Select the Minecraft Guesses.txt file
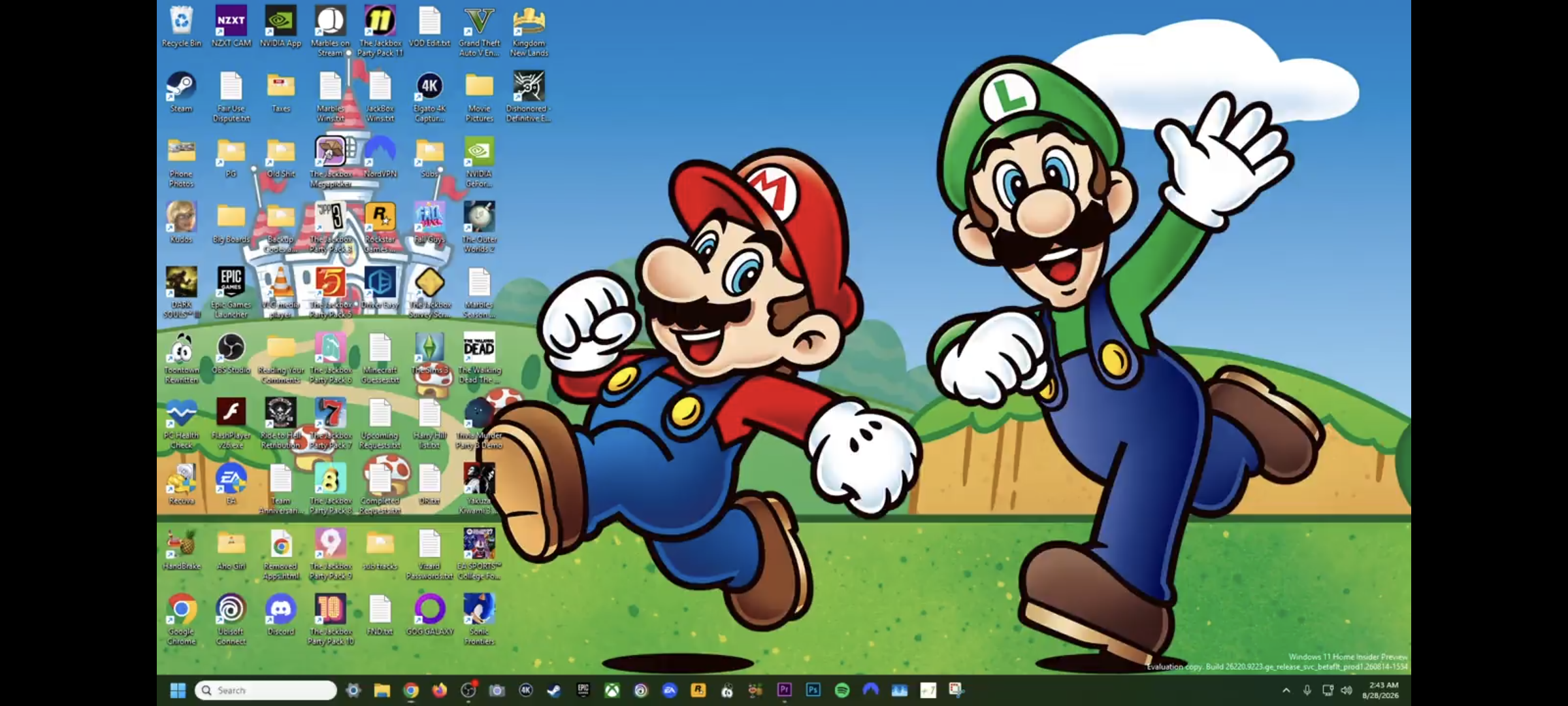Image resolution: width=1568 pixels, height=706 pixels. click(380, 358)
